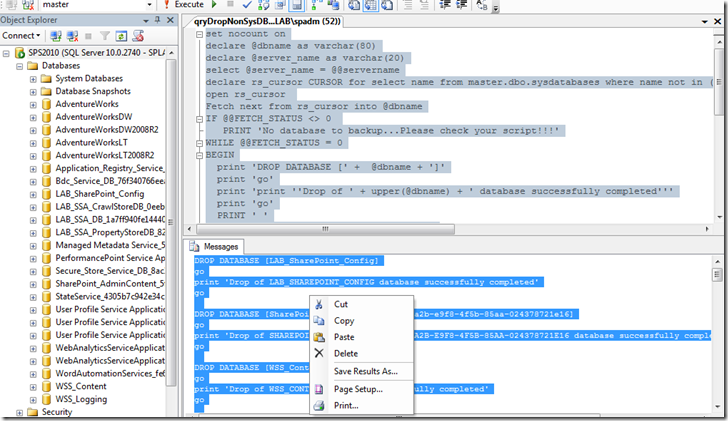Click the green Debug arrow icon
This screenshot has height=421, width=728.
click(x=213, y=5)
